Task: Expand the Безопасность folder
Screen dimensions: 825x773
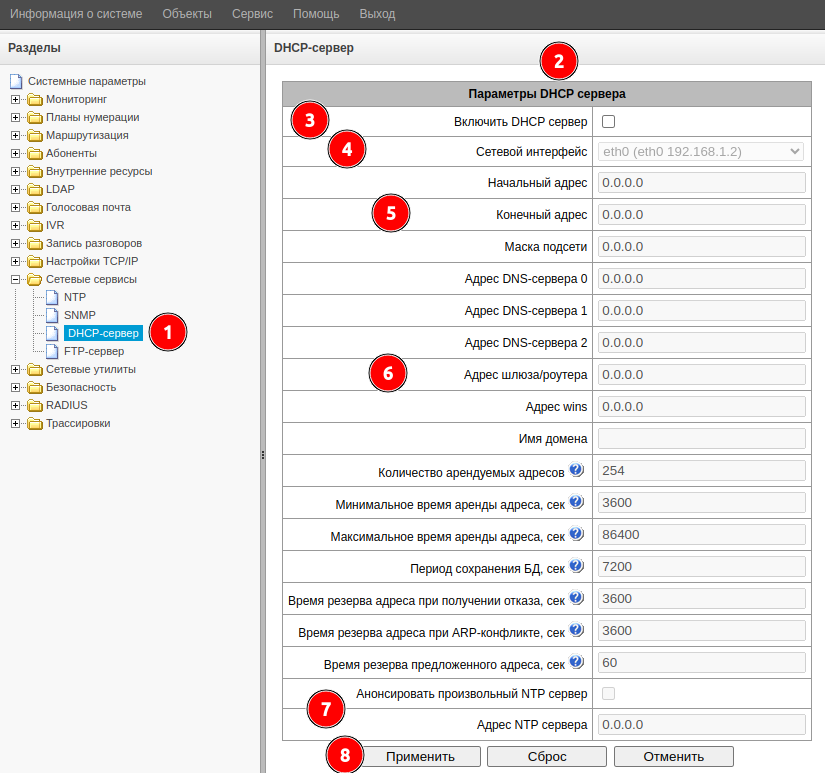Action: click(x=16, y=387)
